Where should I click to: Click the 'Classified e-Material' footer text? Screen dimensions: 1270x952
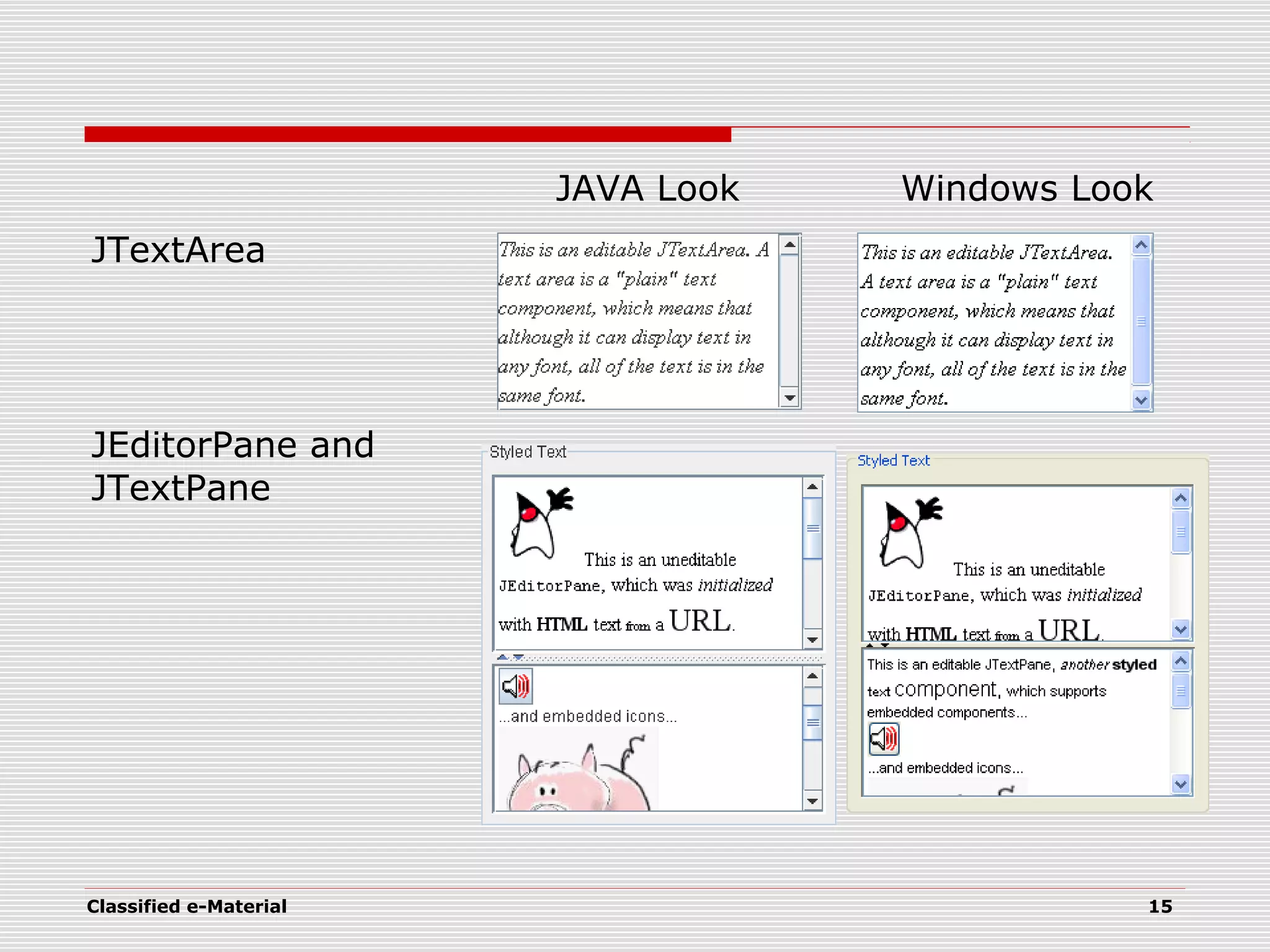coord(187,907)
